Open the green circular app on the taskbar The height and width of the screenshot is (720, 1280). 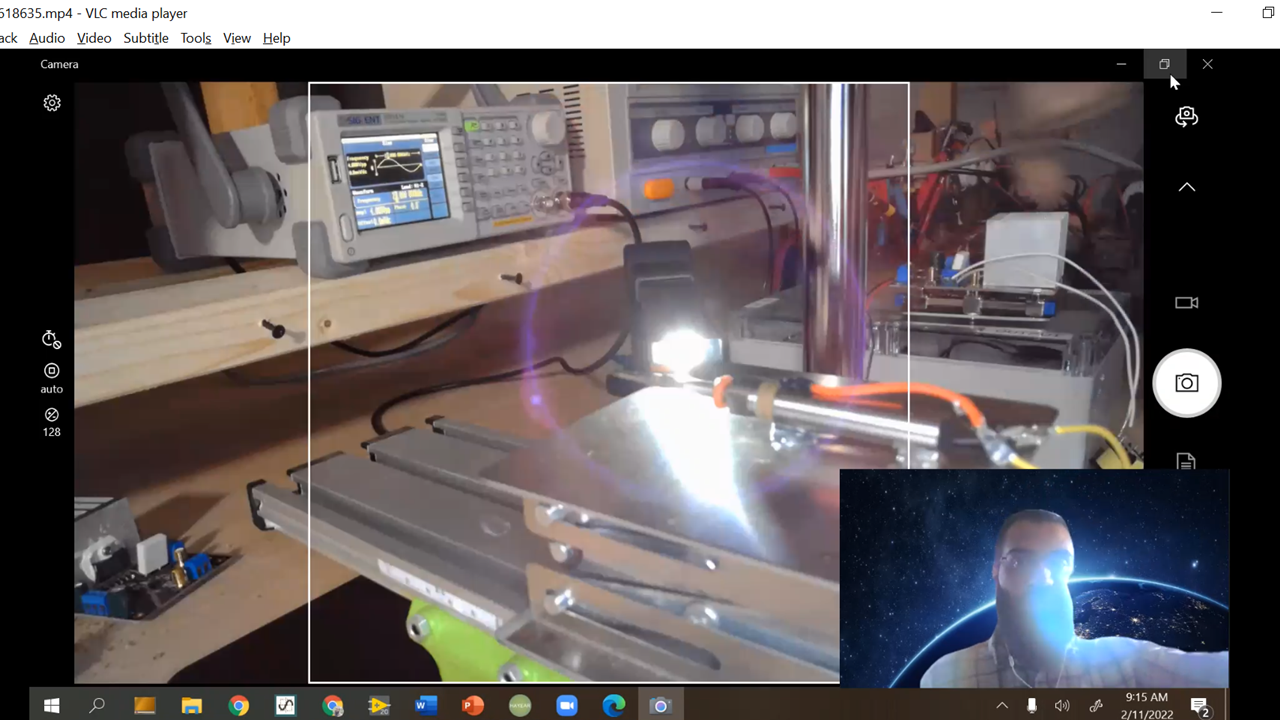tap(520, 706)
